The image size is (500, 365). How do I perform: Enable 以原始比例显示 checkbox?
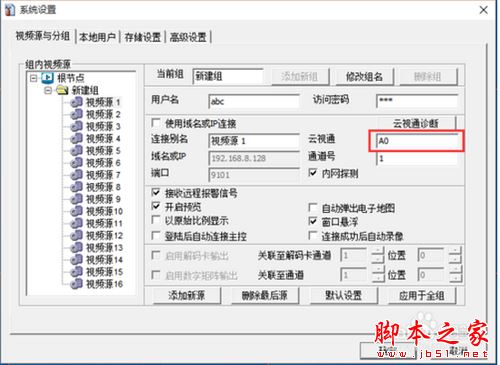pyautogui.click(x=156, y=220)
